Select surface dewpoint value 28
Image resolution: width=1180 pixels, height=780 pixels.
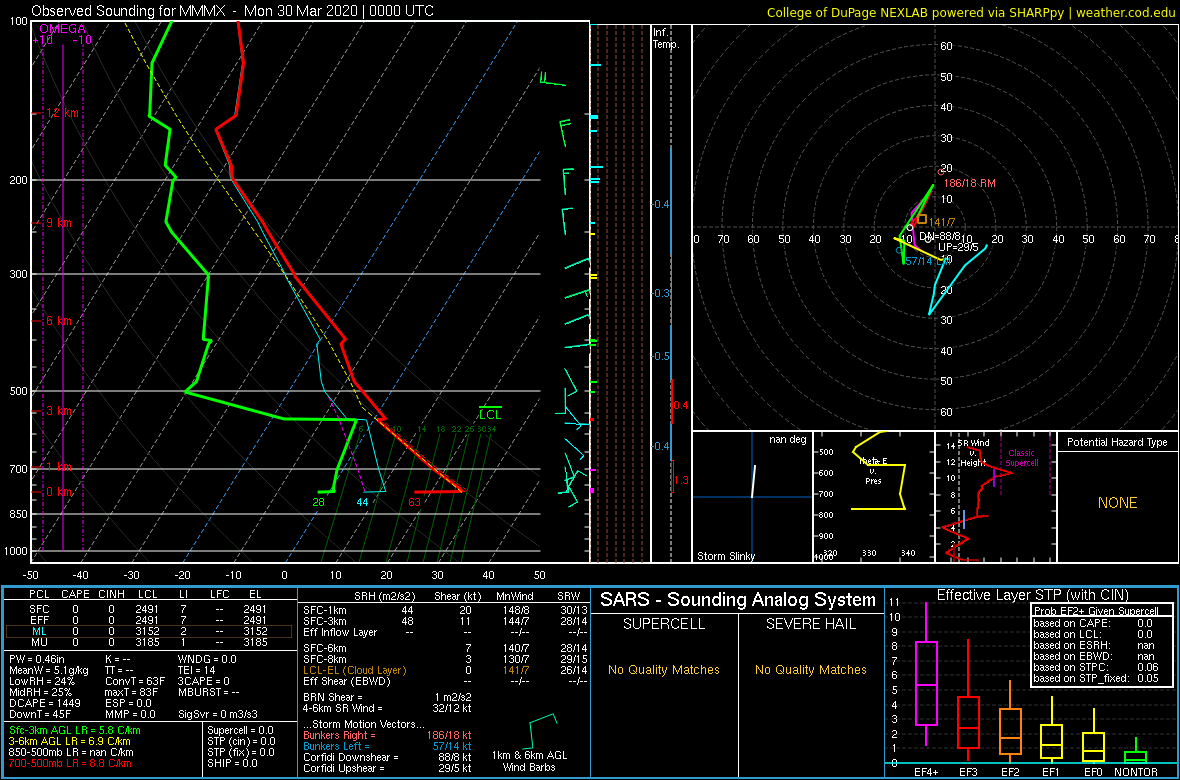tap(318, 502)
